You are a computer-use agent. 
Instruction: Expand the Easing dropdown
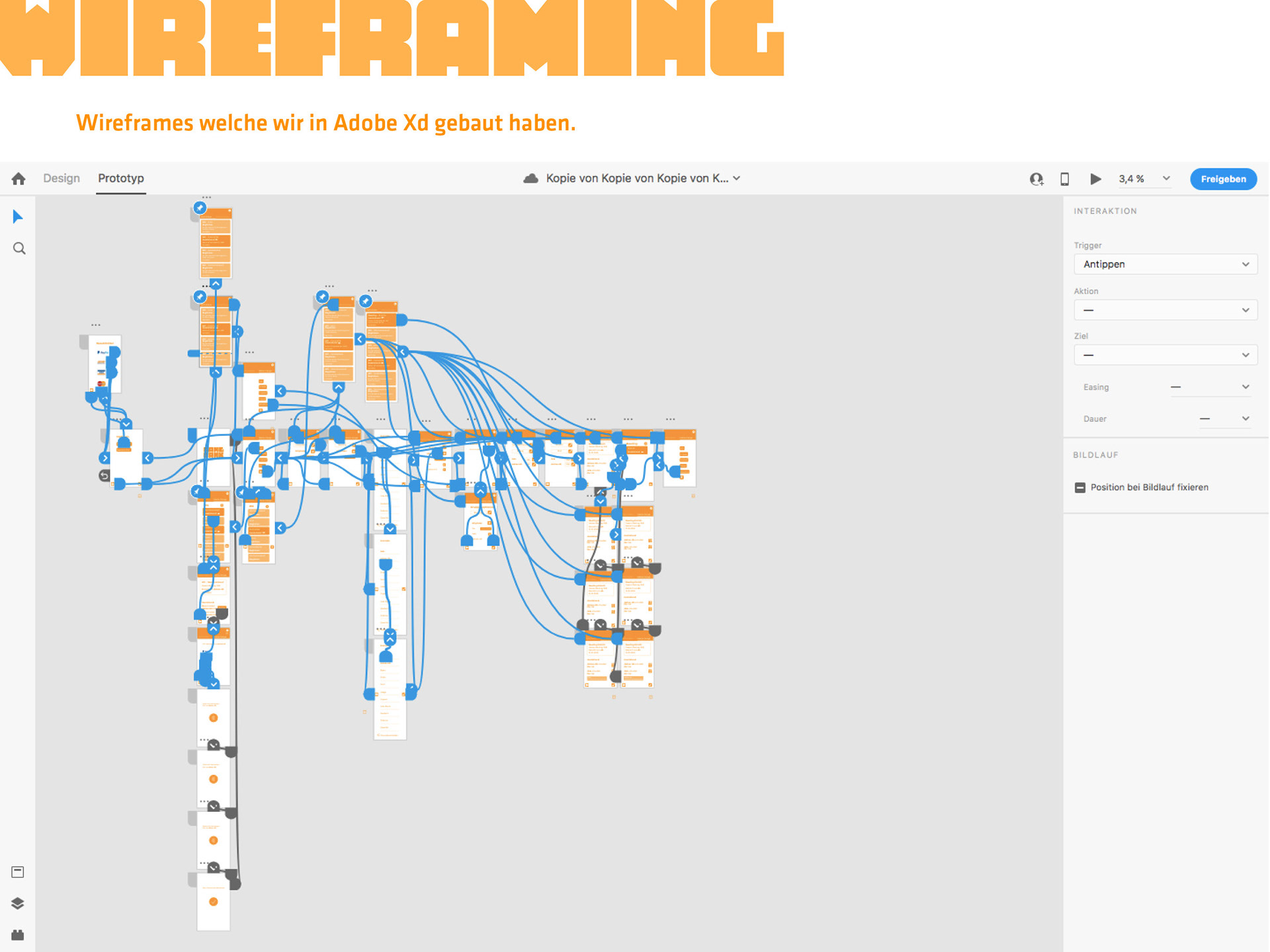tap(1210, 387)
